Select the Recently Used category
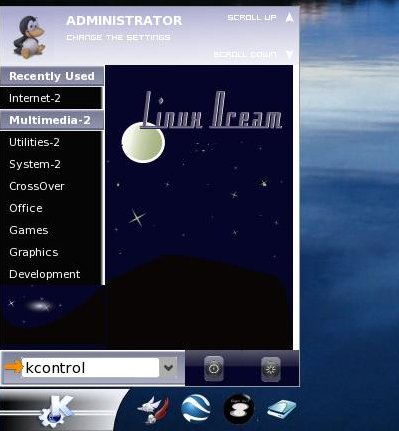Viewport: 399px width, 431px height. [x=52, y=76]
